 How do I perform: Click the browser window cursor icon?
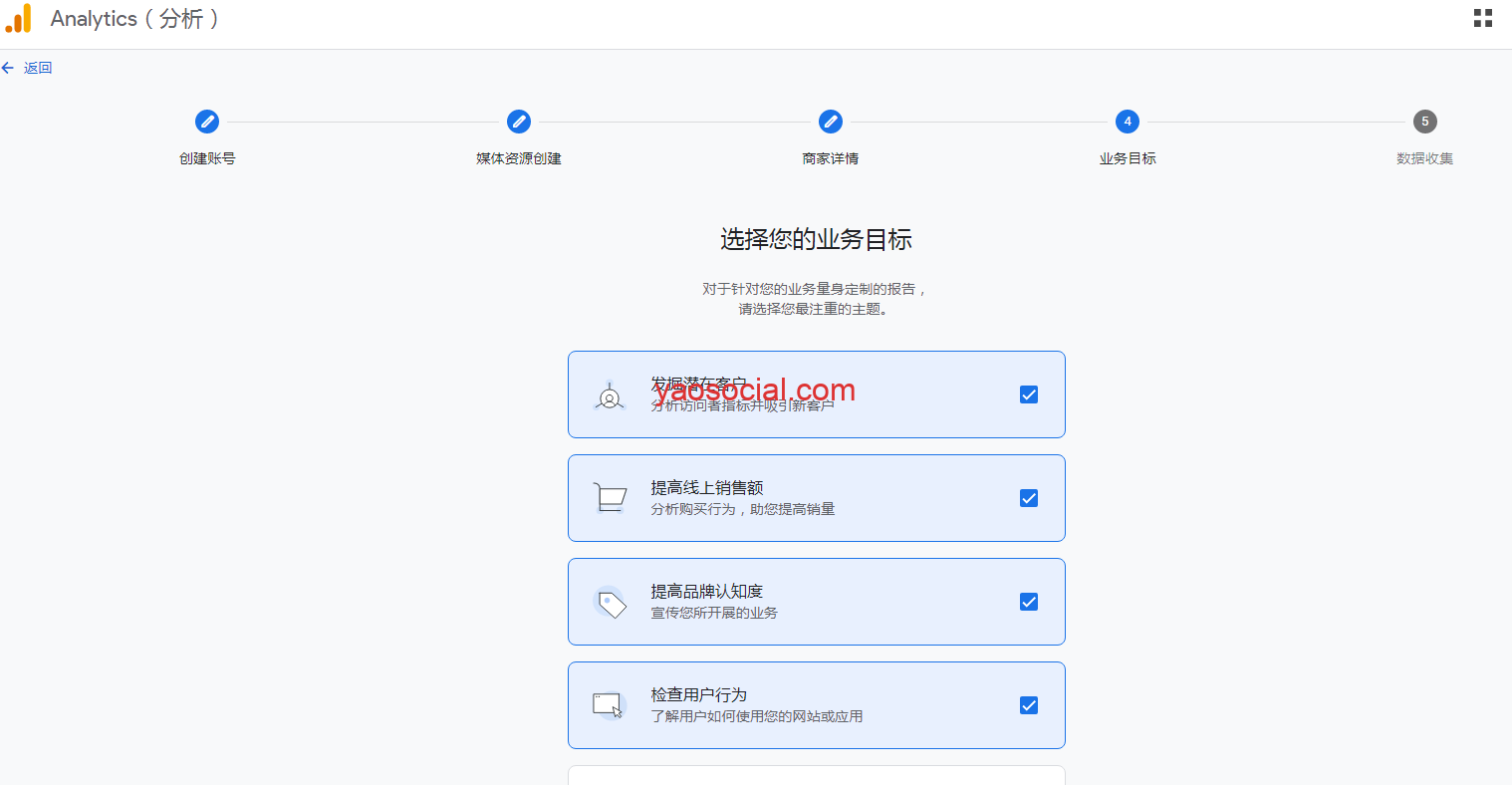tap(608, 705)
